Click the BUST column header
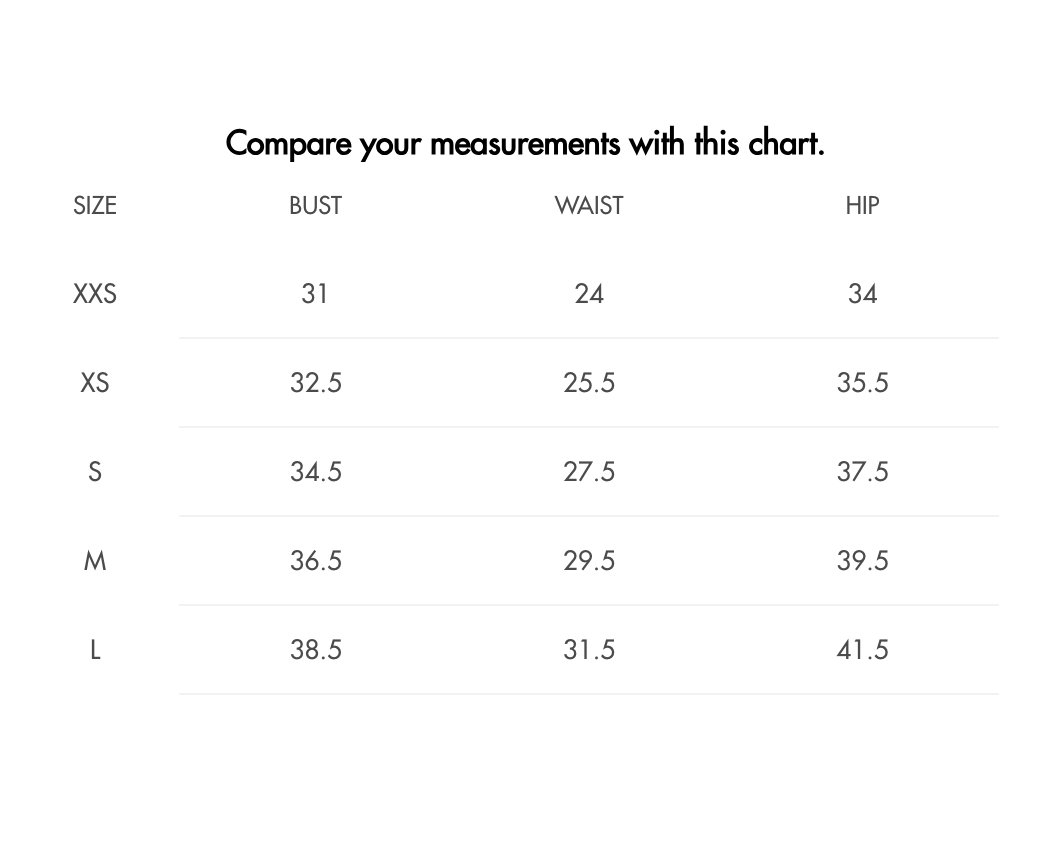The width and height of the screenshot is (1060, 856). (315, 206)
